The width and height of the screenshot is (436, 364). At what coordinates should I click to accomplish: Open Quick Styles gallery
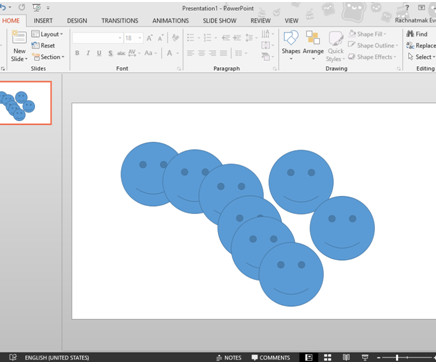click(x=335, y=46)
